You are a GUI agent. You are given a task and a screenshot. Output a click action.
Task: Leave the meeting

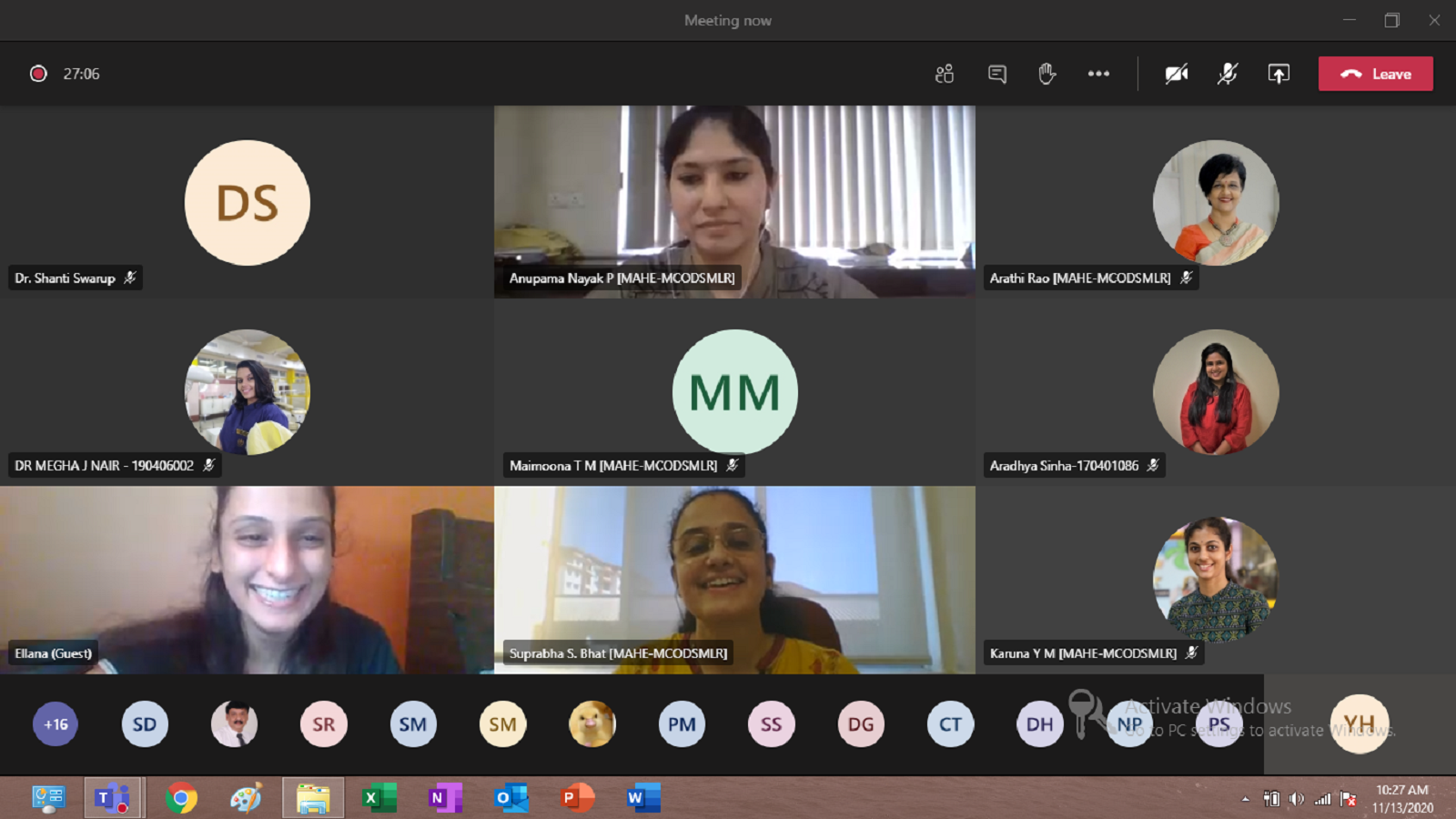[x=1375, y=74]
